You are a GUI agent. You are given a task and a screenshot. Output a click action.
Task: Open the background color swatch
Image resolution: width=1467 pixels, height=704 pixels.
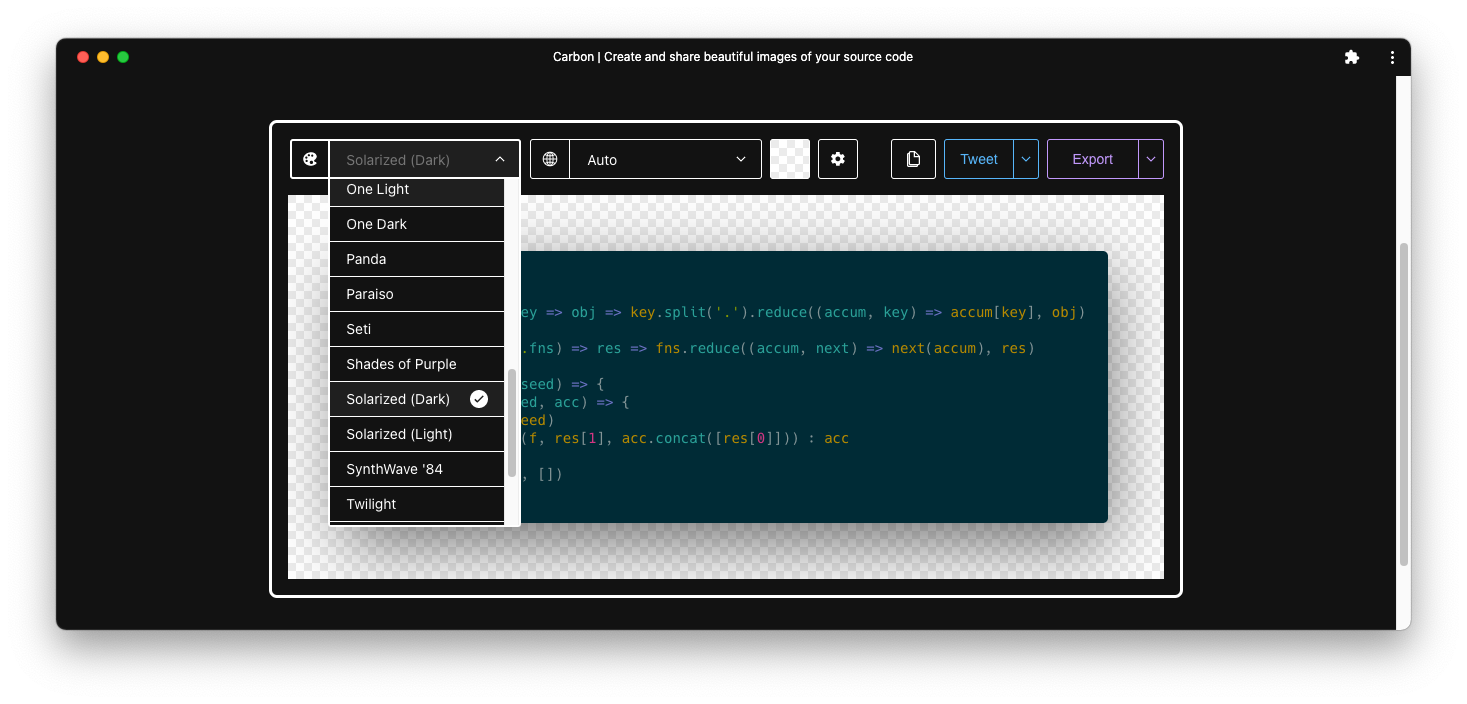[x=790, y=159]
